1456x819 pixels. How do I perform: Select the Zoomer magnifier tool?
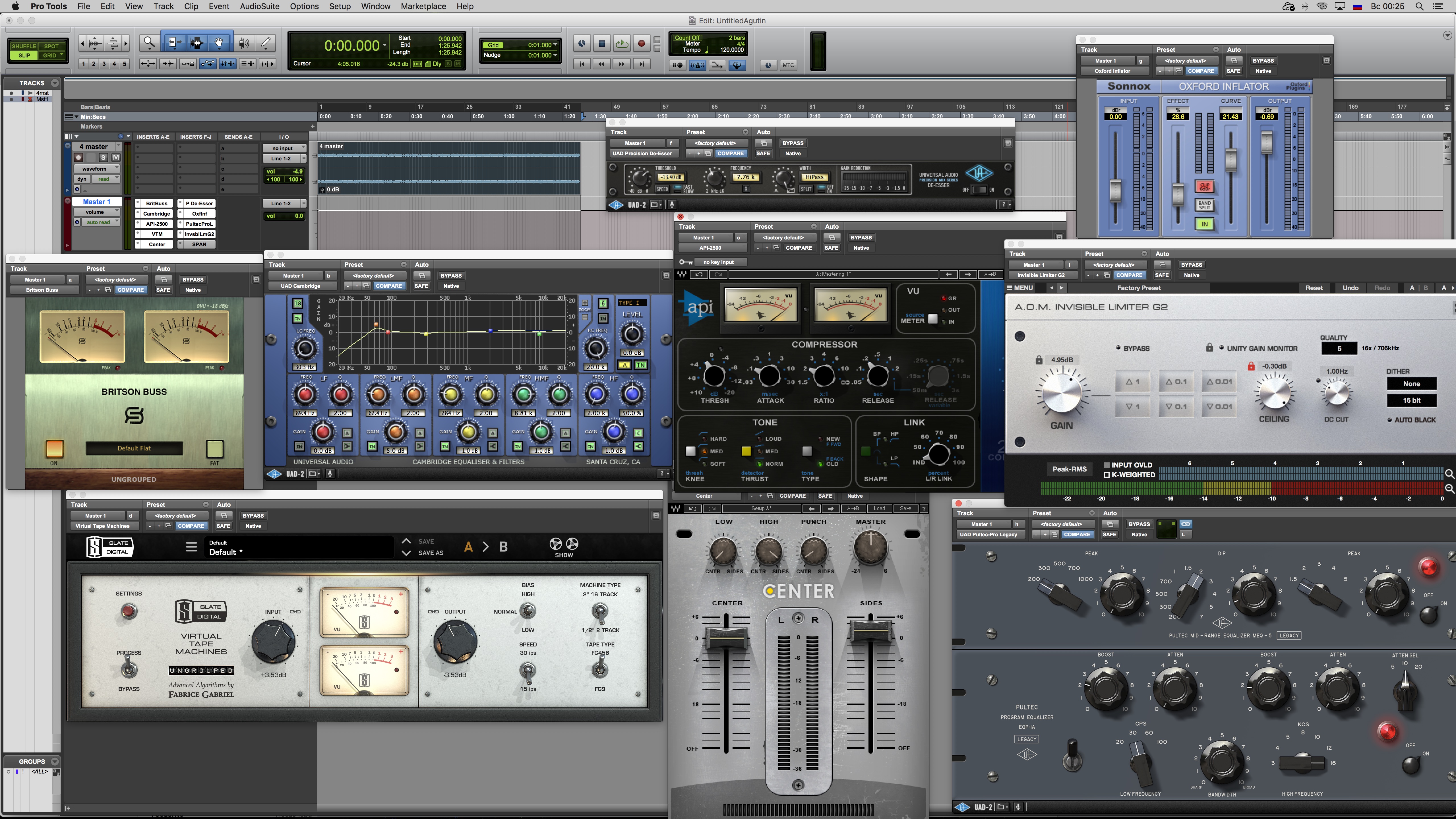(x=149, y=42)
